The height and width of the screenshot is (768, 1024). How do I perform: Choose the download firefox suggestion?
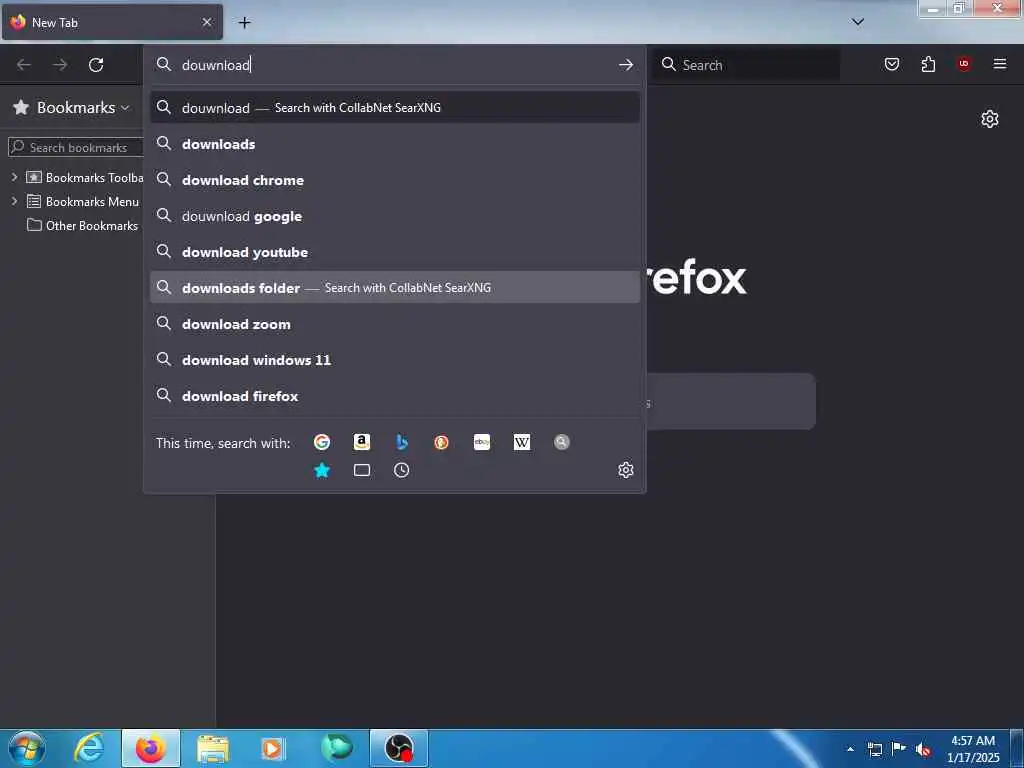[x=395, y=395]
